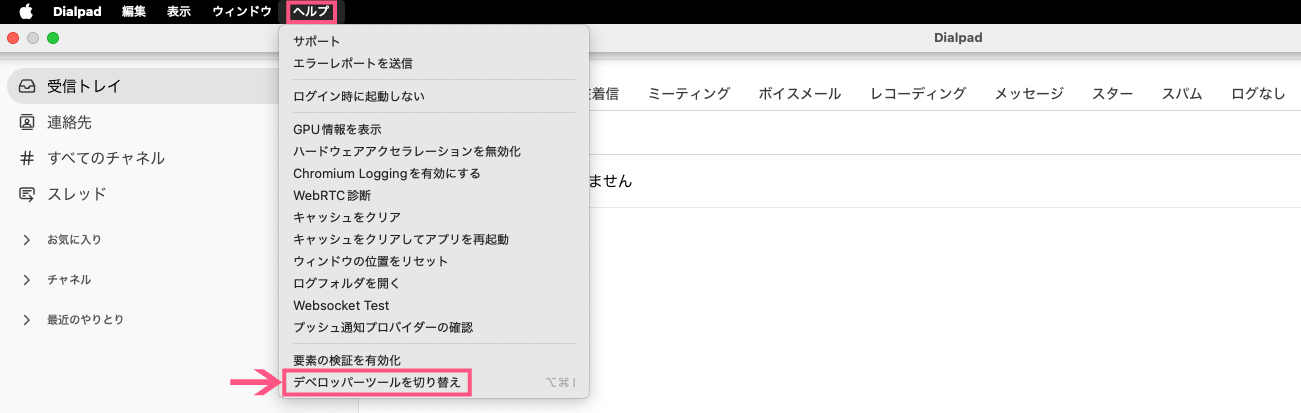Expand the チャネル section chevron
Viewport: 1301px width, 413px height.
tap(27, 280)
